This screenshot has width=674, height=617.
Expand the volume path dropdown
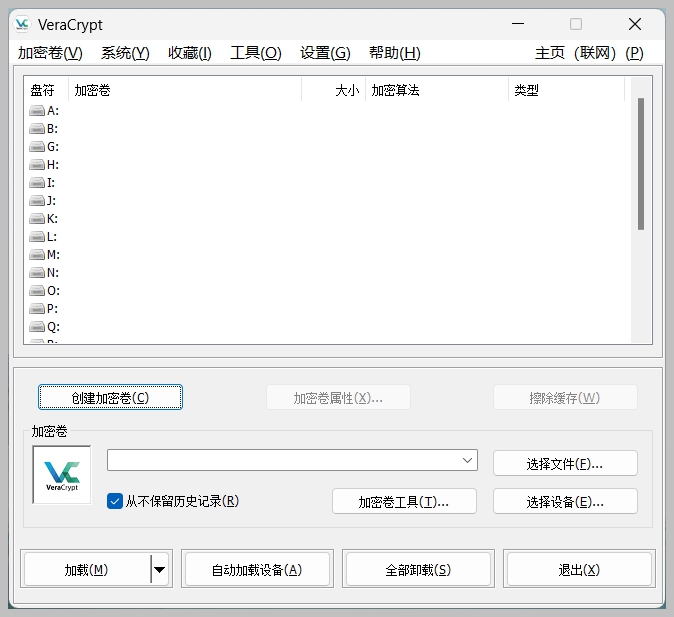467,460
